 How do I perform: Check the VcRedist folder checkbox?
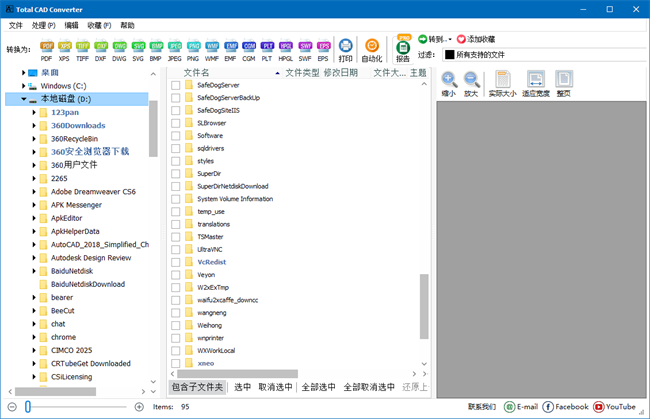176,262
